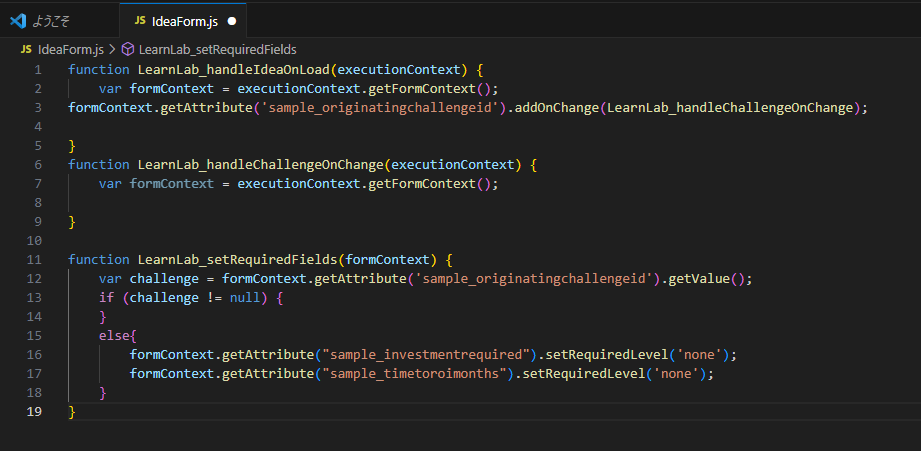This screenshot has height=451, width=921.
Task: Click the cube symbol icon in the breadcrumb
Action: pyautogui.click(x=128, y=48)
